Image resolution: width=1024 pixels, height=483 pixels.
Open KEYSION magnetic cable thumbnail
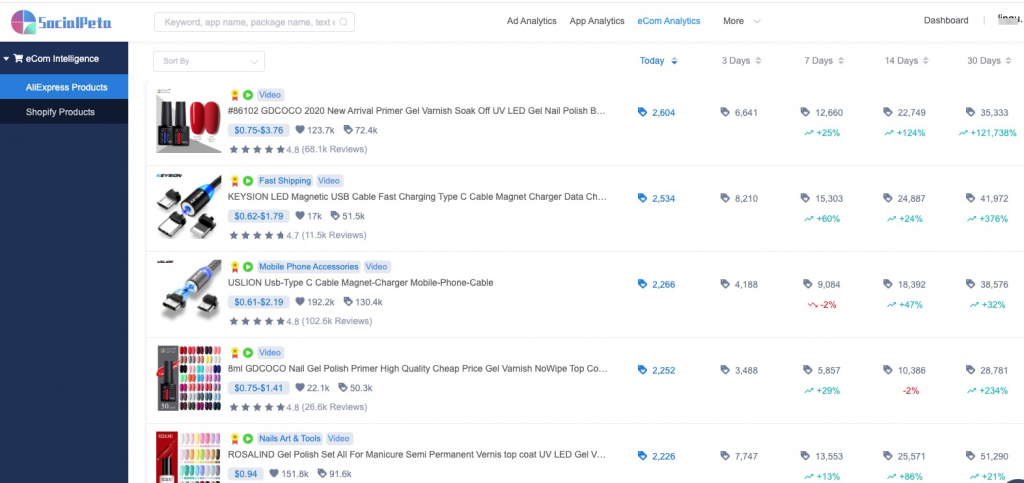click(x=188, y=206)
